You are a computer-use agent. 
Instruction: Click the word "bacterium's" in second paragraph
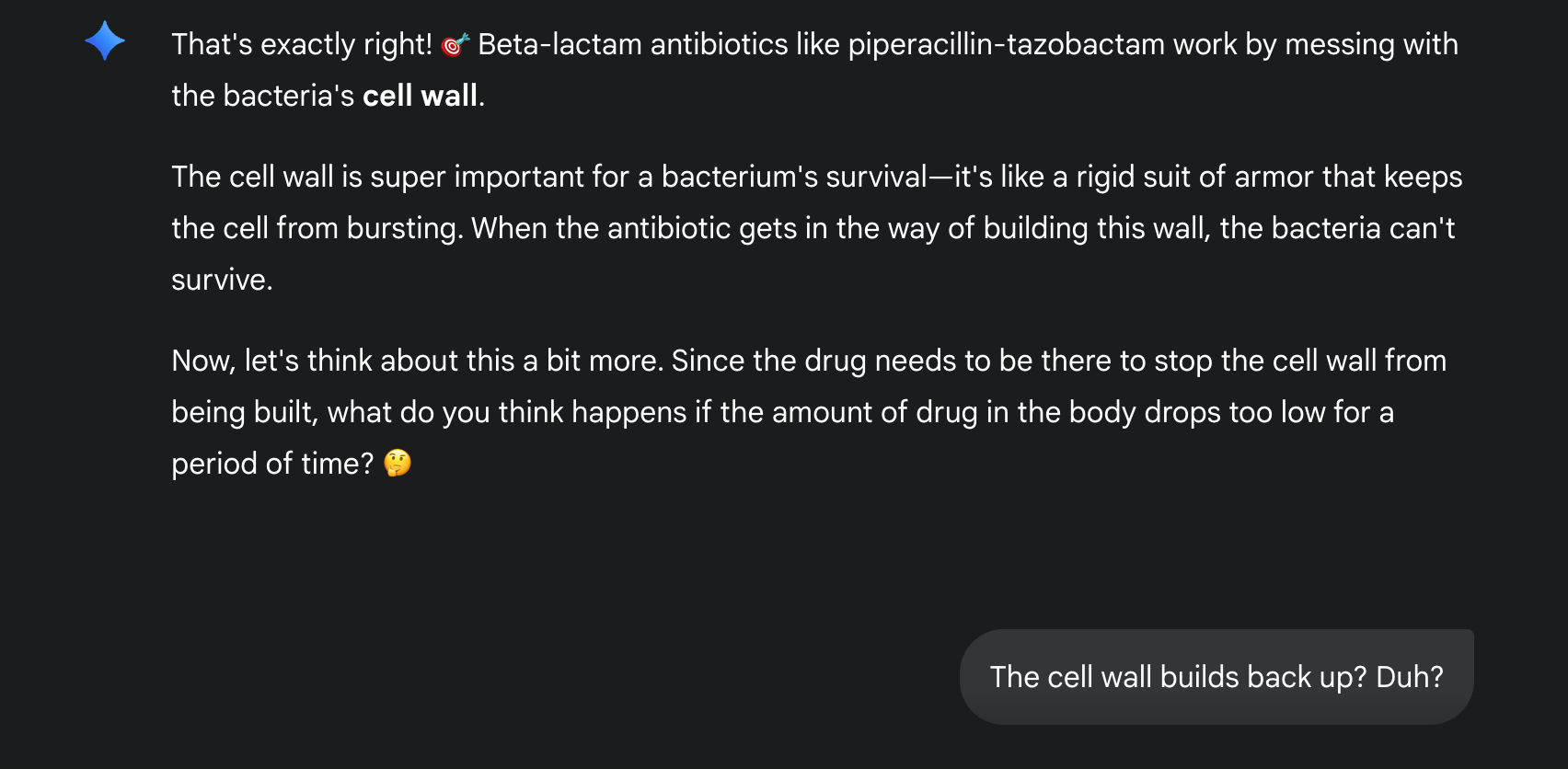pos(739,177)
